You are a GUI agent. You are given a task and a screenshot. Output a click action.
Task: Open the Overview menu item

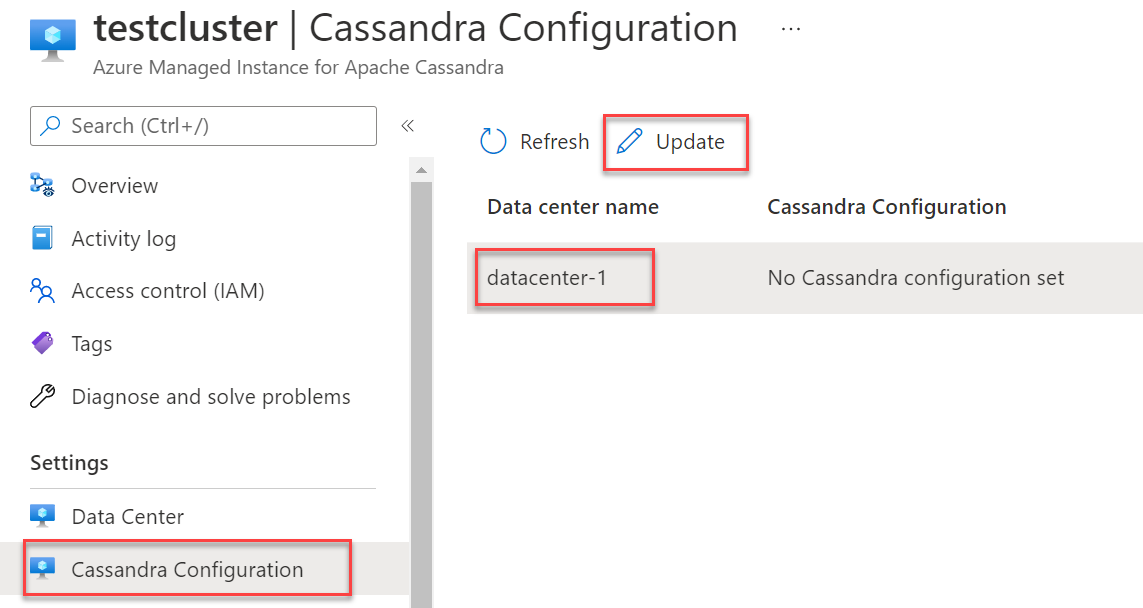click(x=114, y=186)
